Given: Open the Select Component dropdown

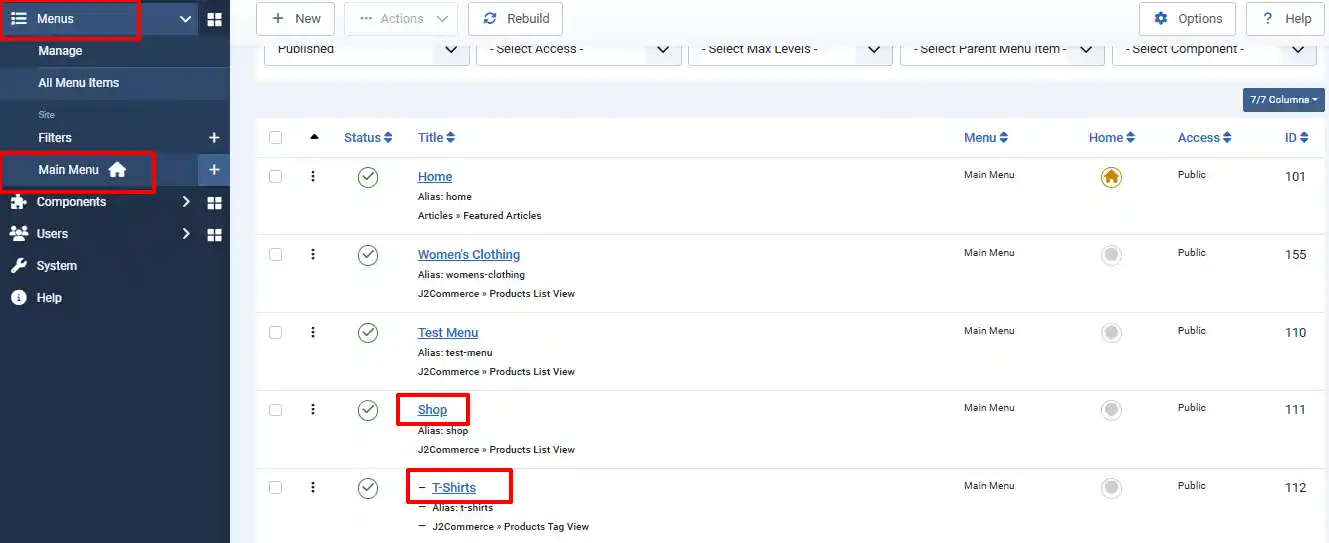Looking at the screenshot, I should click(1215, 49).
